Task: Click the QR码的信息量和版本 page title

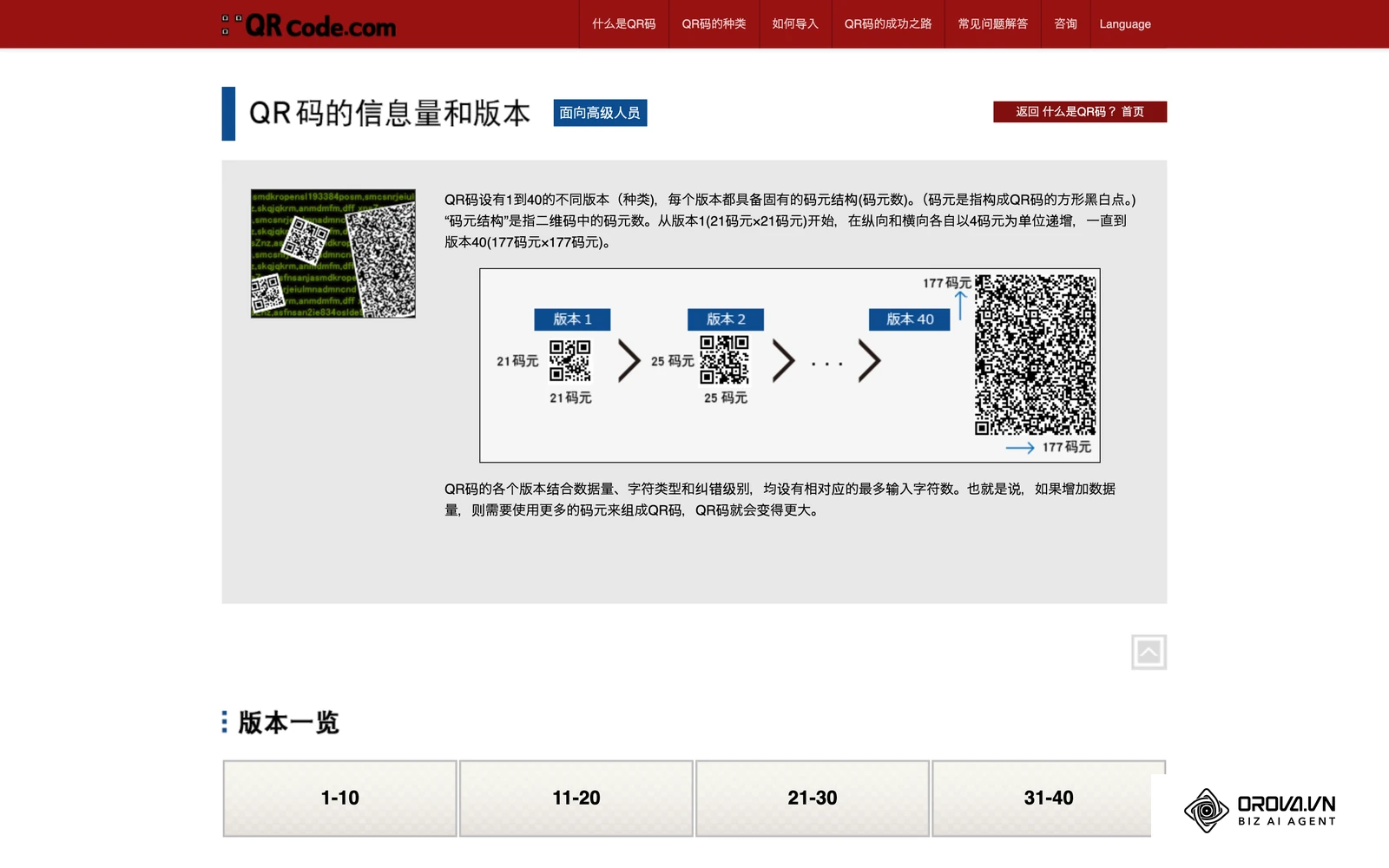Action: point(389,113)
